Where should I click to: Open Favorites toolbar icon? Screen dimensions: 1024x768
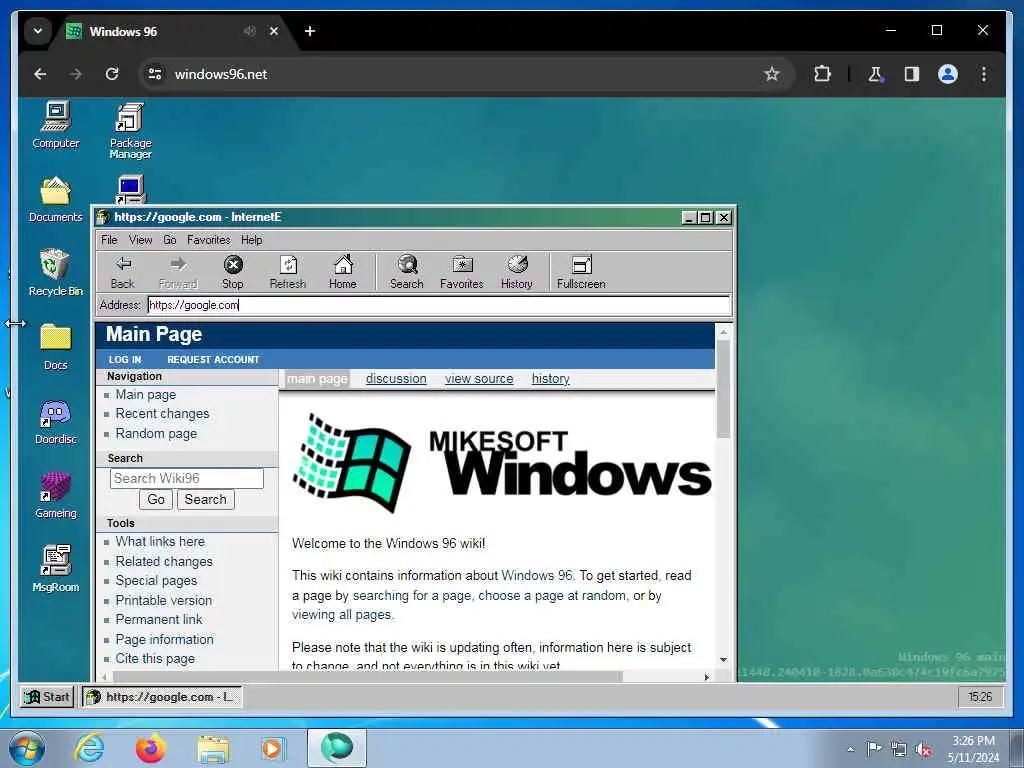tap(462, 272)
